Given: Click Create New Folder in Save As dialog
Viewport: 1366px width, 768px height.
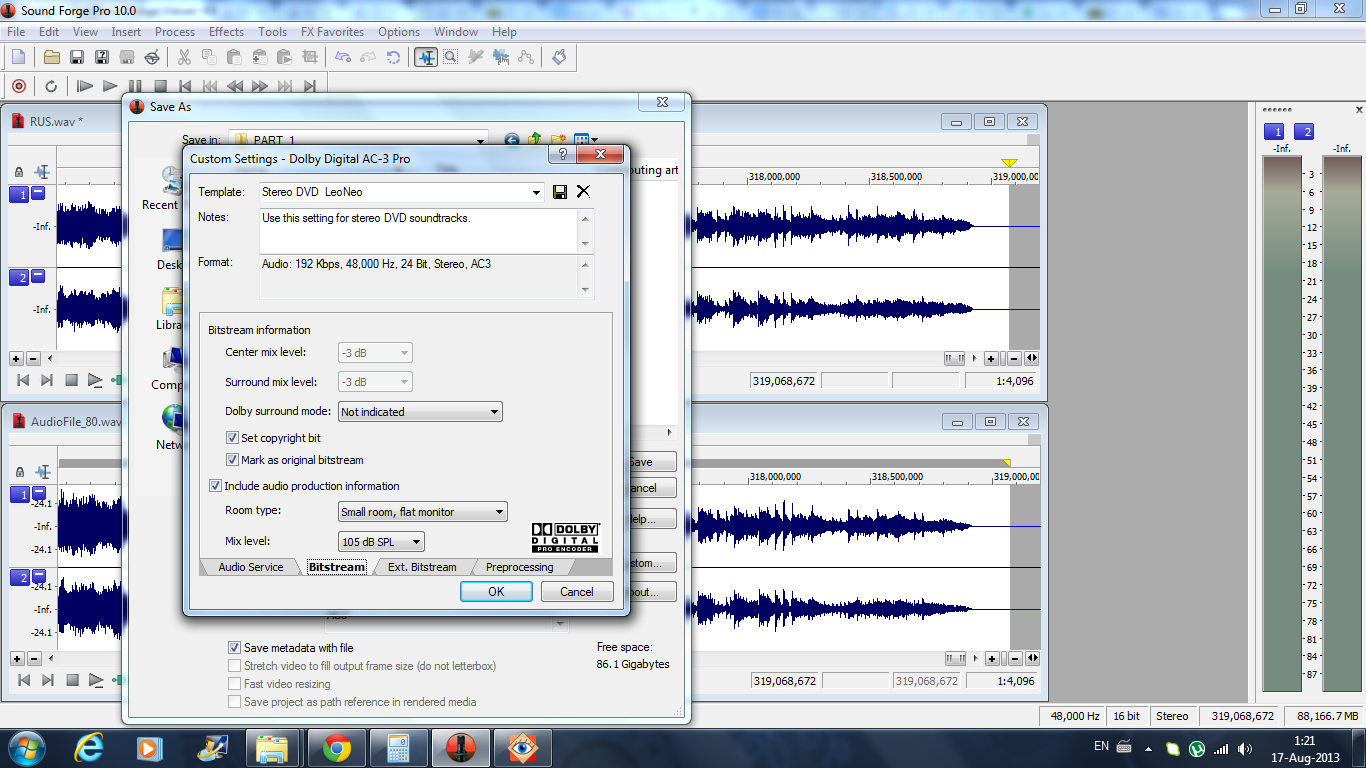Looking at the screenshot, I should point(558,140).
